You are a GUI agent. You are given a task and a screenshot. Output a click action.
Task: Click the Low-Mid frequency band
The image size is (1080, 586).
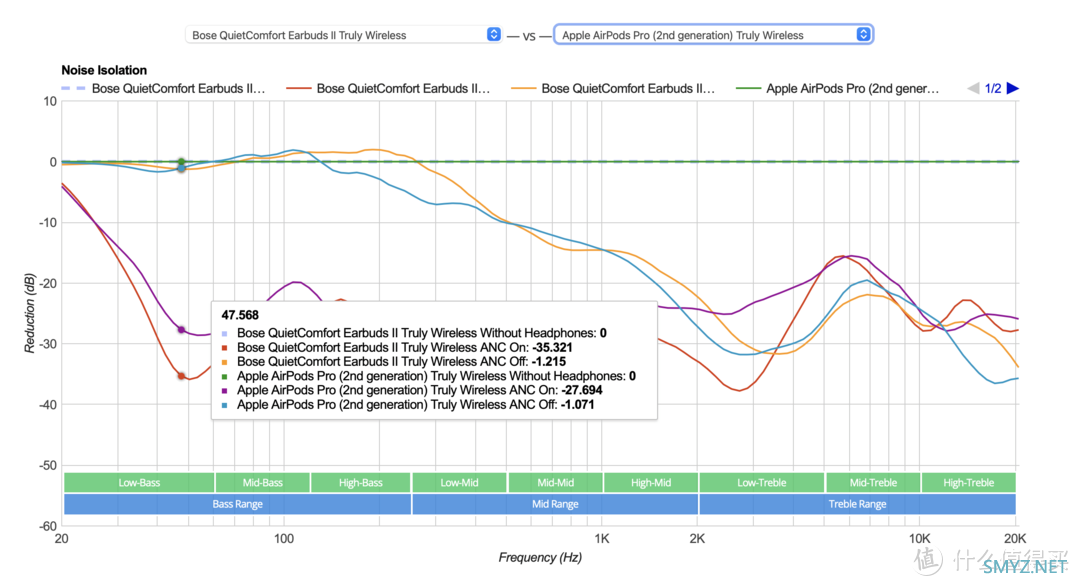459,482
